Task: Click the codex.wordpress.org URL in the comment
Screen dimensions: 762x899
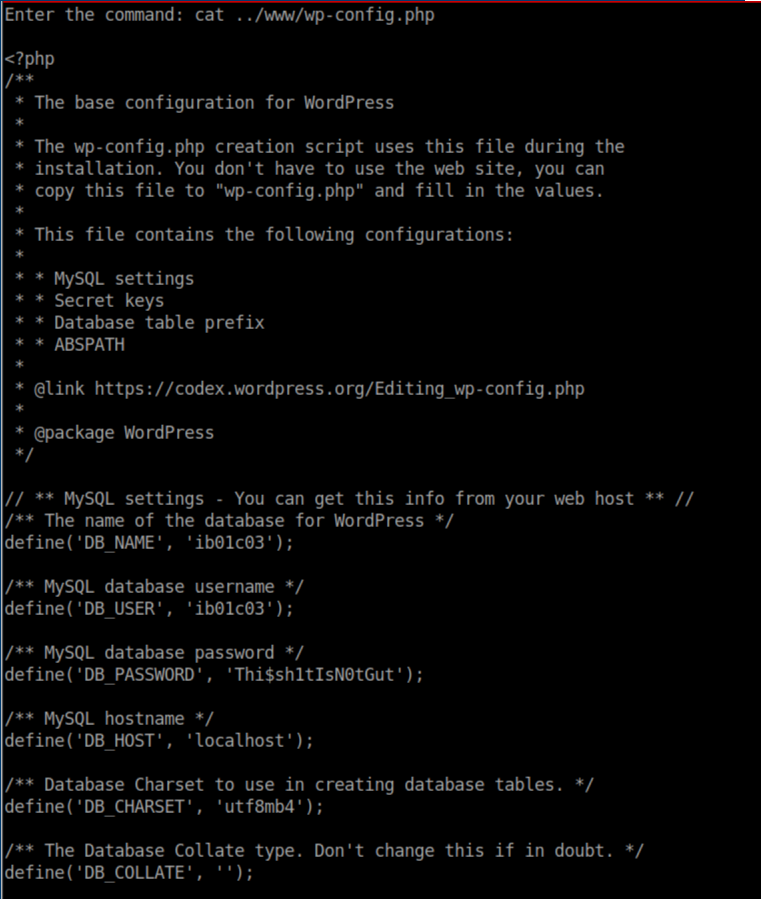Action: pos(339,389)
